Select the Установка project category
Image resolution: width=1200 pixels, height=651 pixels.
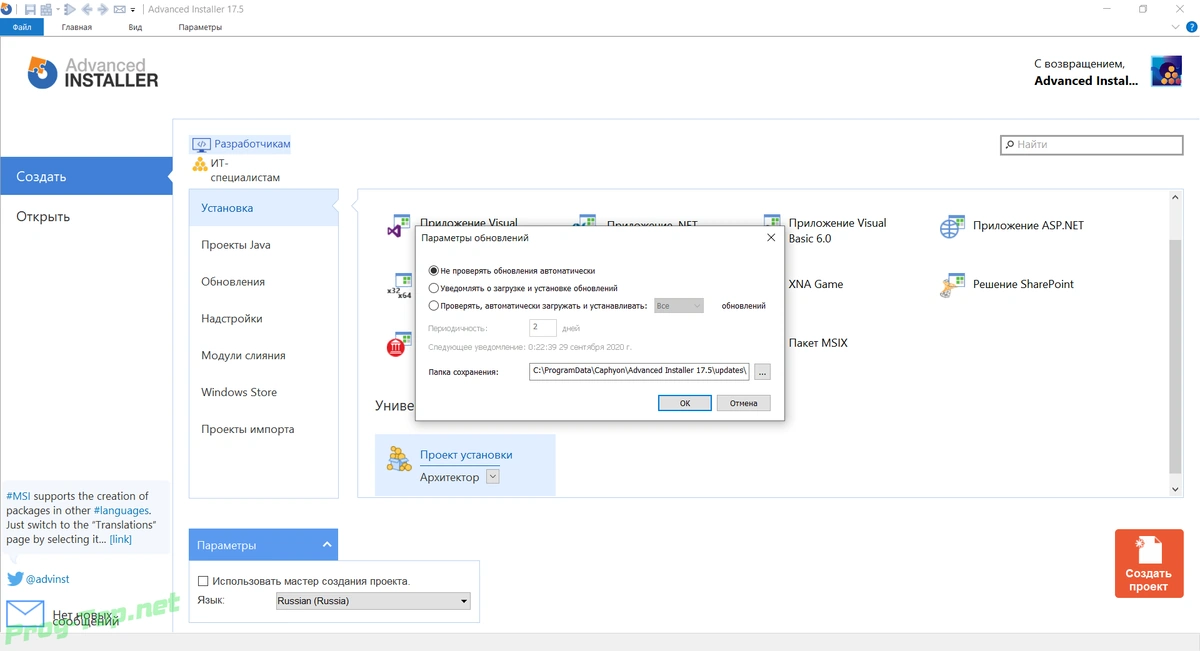[x=264, y=208]
